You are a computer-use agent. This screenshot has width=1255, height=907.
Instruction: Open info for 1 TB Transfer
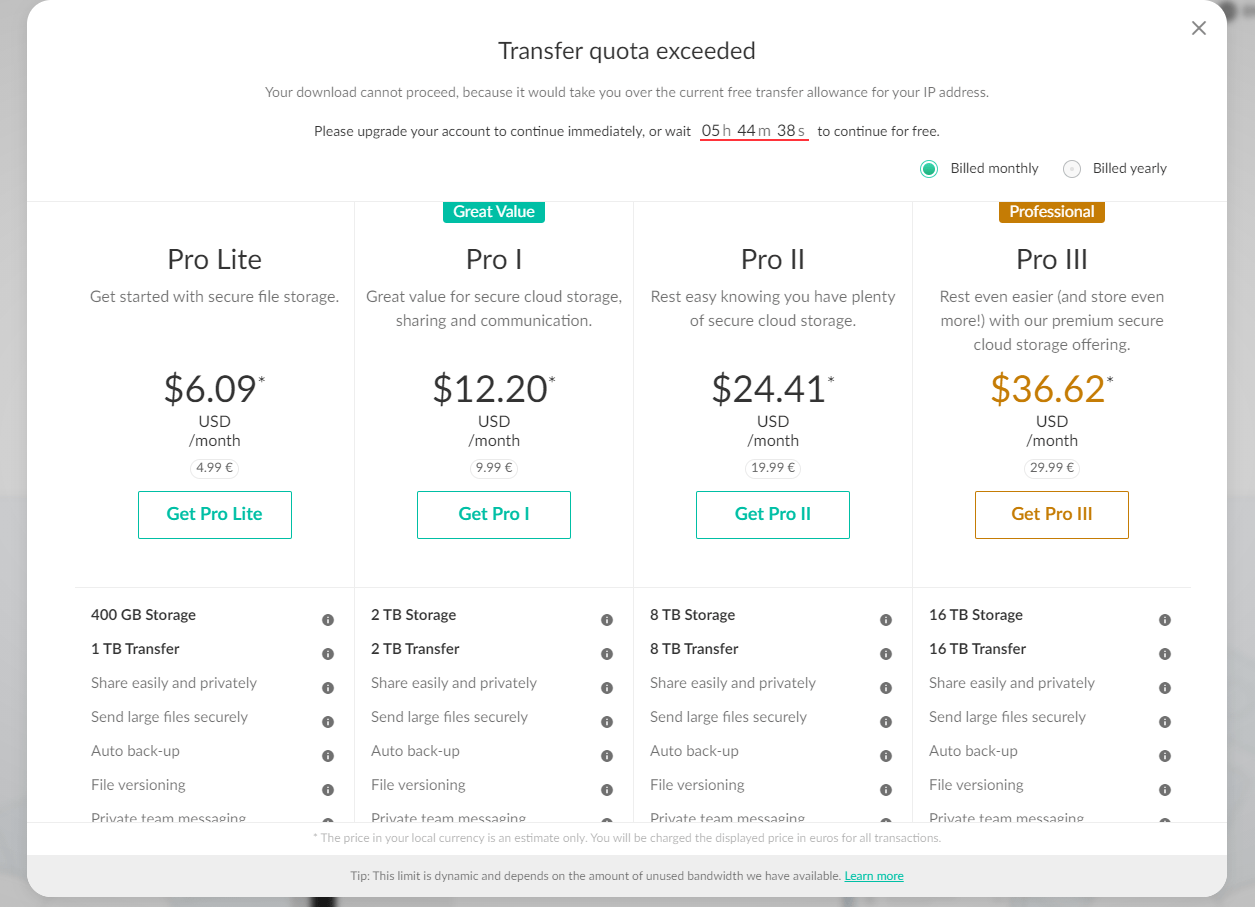click(x=327, y=653)
